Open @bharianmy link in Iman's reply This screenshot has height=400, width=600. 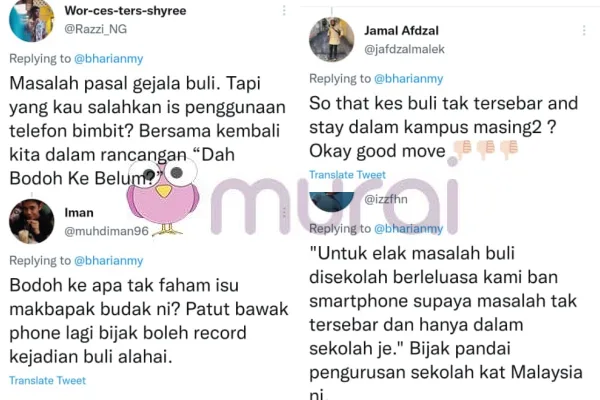click(x=109, y=261)
